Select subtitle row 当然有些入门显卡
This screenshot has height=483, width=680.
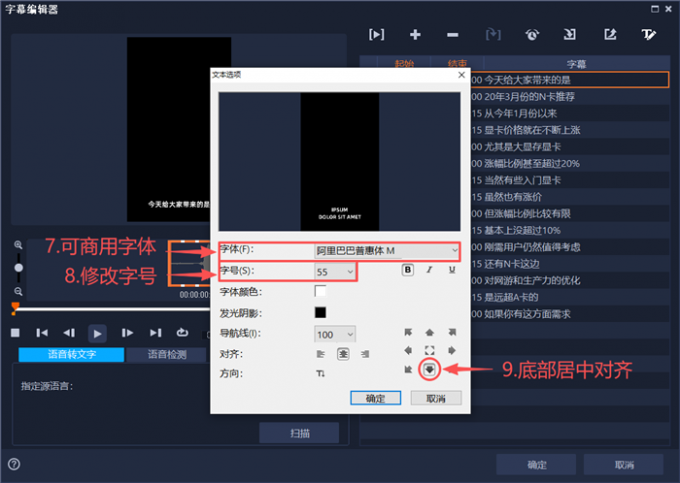(570, 180)
